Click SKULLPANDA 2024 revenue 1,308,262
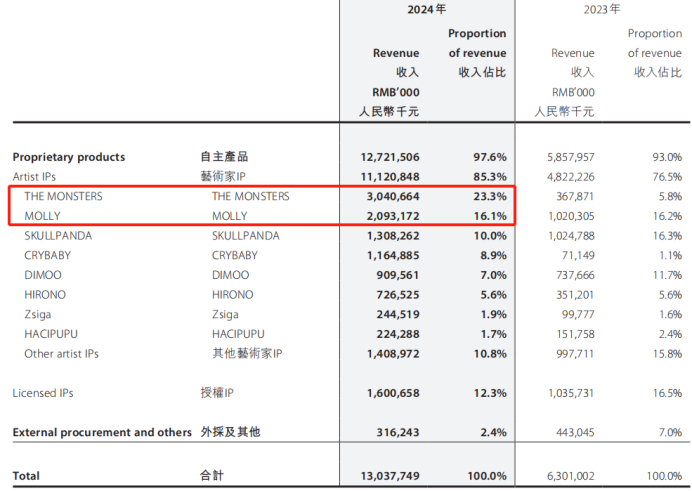The image size is (692, 491). (393, 236)
